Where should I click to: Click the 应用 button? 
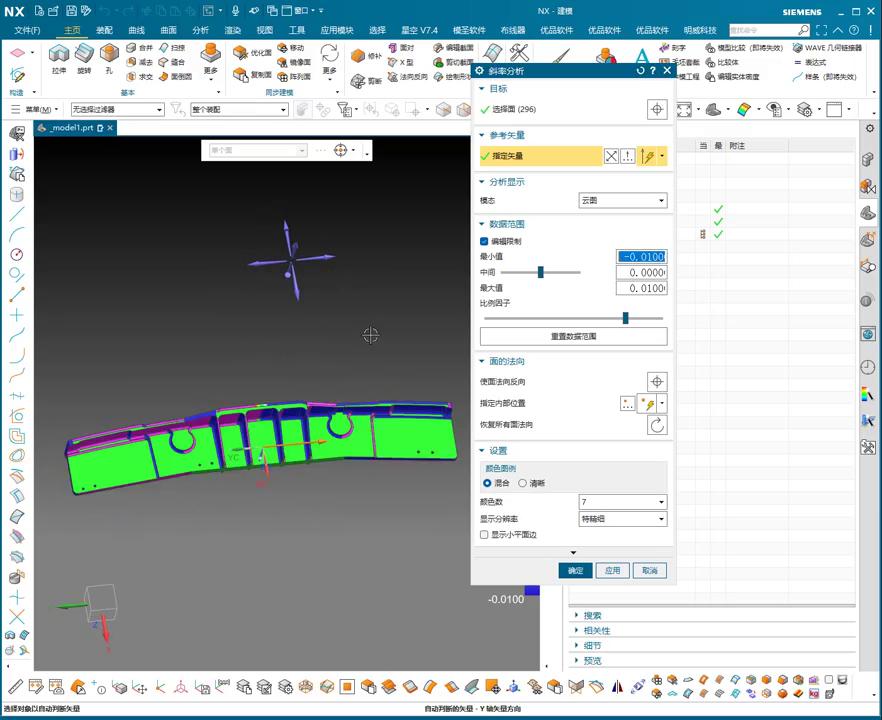point(612,570)
